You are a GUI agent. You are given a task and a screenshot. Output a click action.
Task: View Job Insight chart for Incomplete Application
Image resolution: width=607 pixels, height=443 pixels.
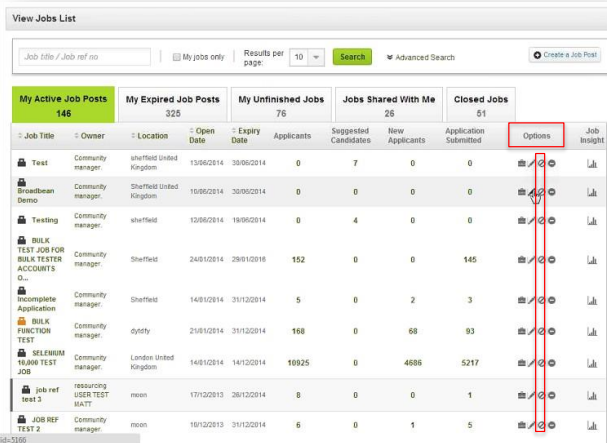tap(592, 300)
